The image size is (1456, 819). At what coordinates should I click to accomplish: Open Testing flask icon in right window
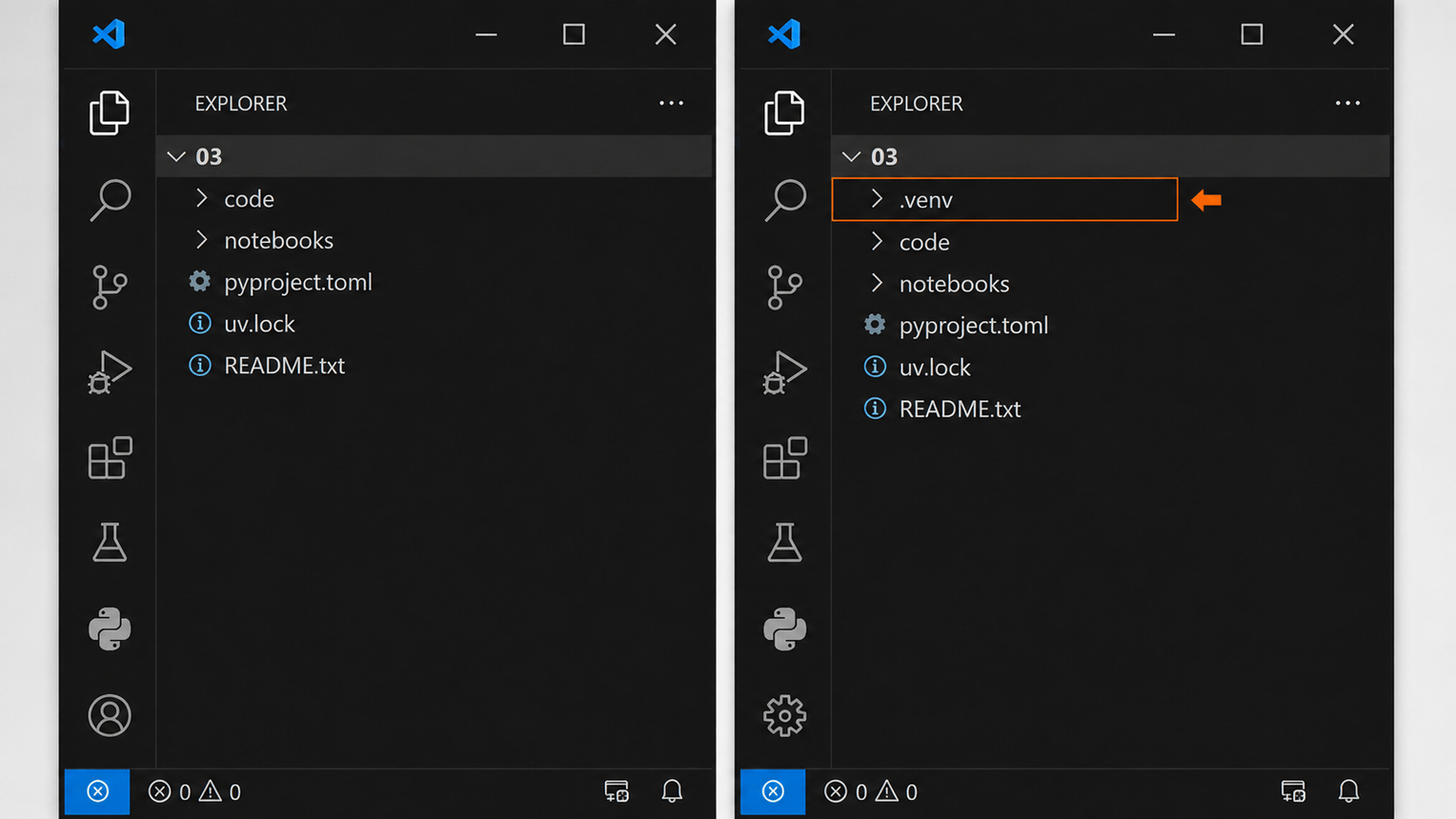784,542
